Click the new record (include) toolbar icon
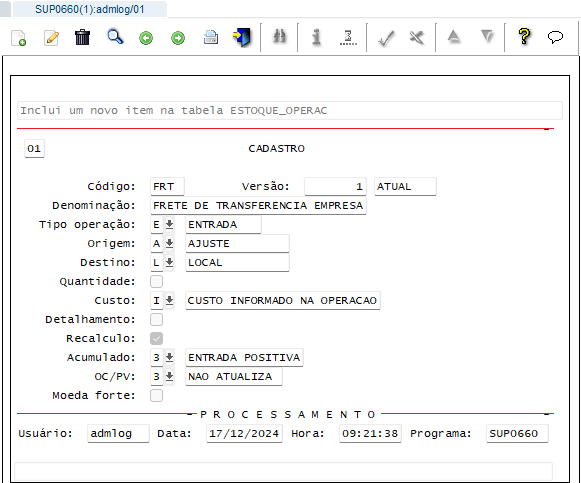 point(19,38)
